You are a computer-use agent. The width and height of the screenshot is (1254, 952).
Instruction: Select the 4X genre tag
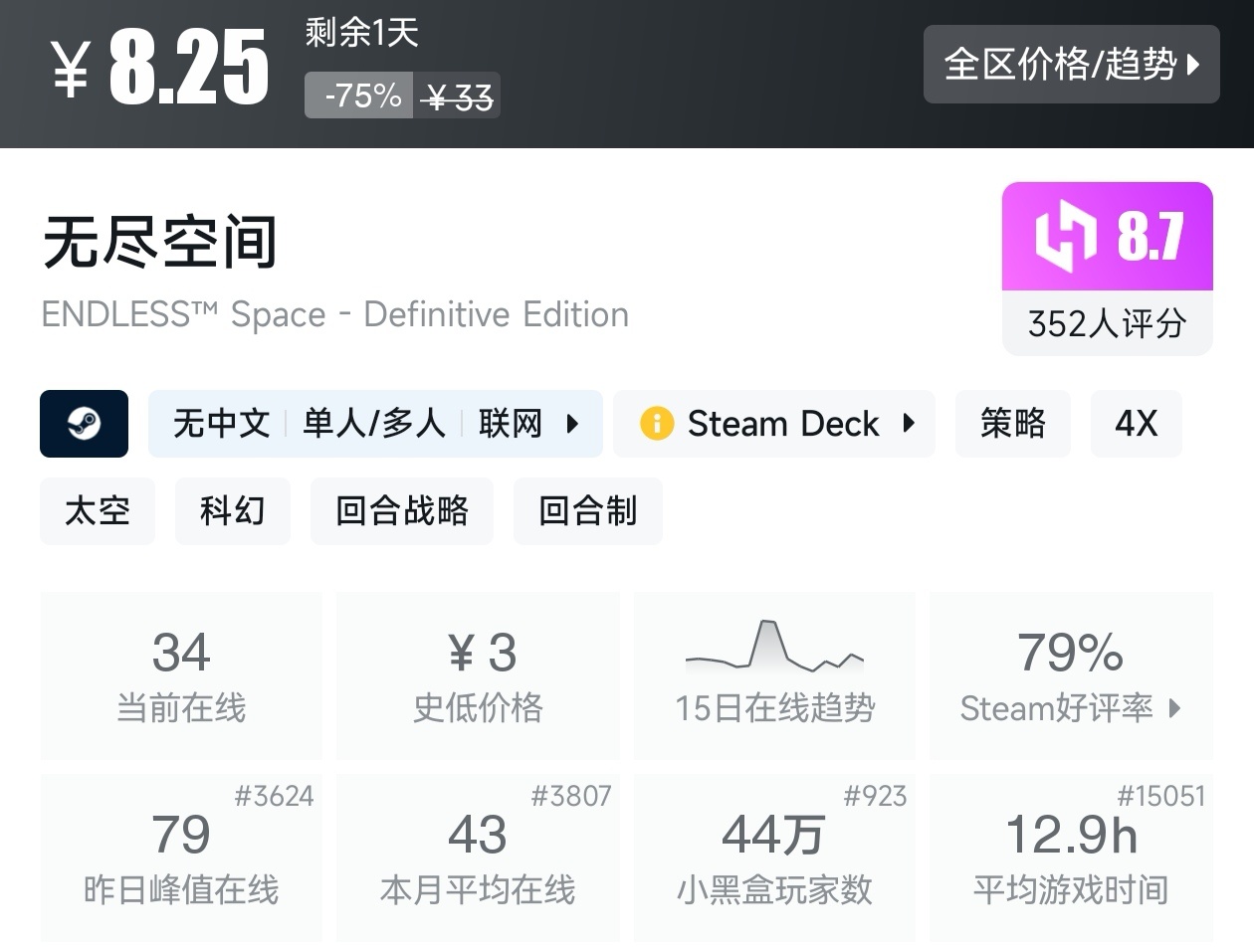pyautogui.click(x=1136, y=424)
